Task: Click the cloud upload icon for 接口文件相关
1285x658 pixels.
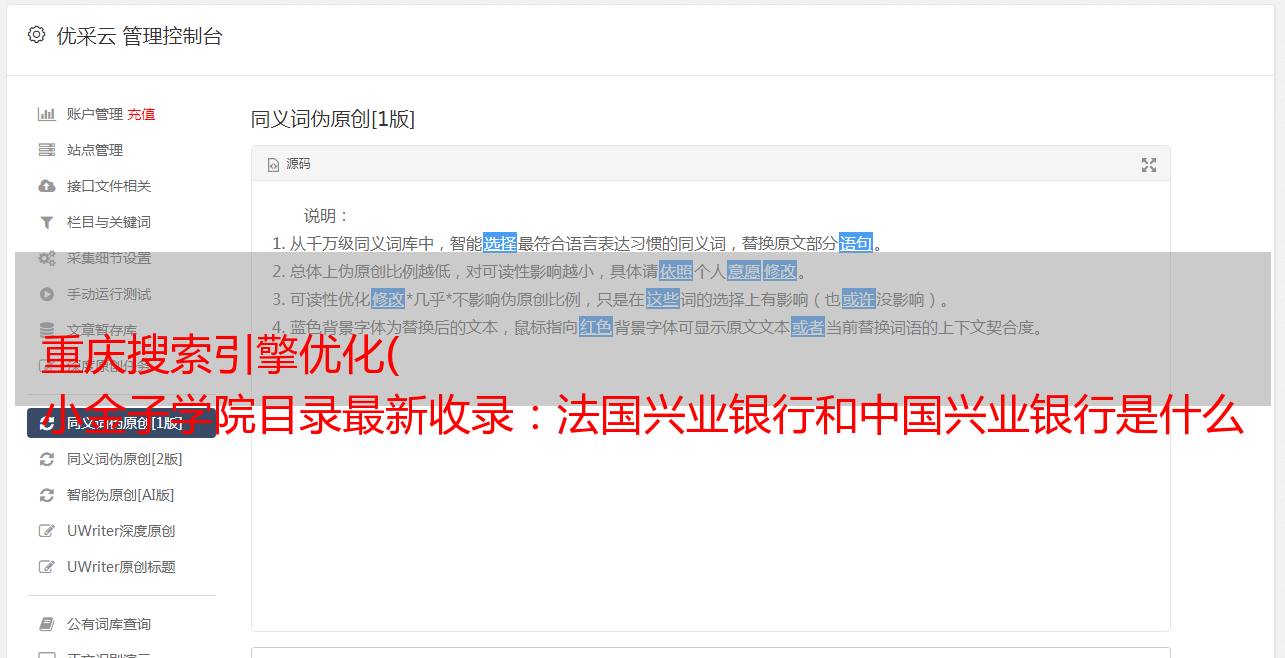Action: (46, 186)
